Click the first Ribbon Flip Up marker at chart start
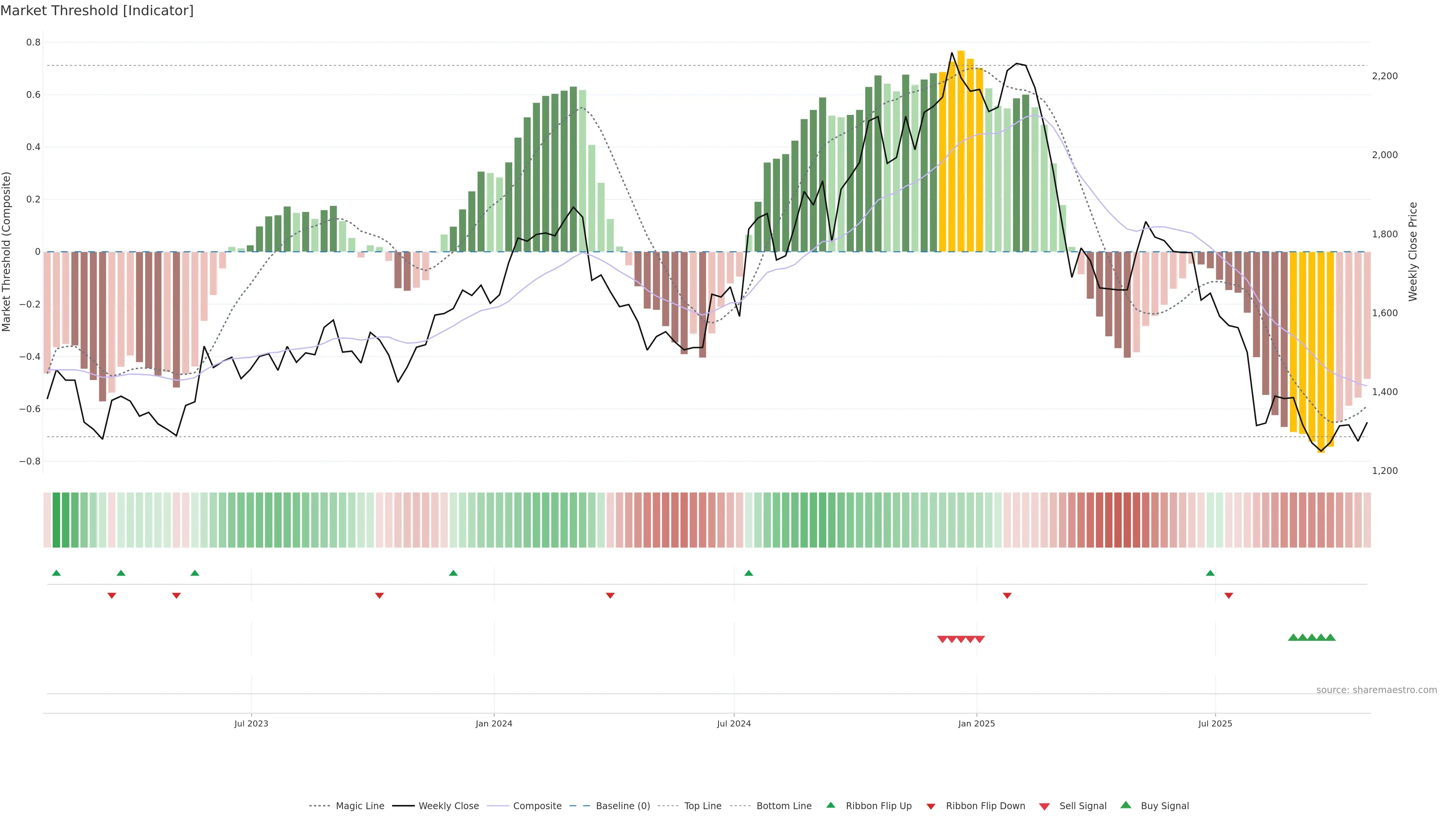1456x819 pixels. [x=56, y=573]
